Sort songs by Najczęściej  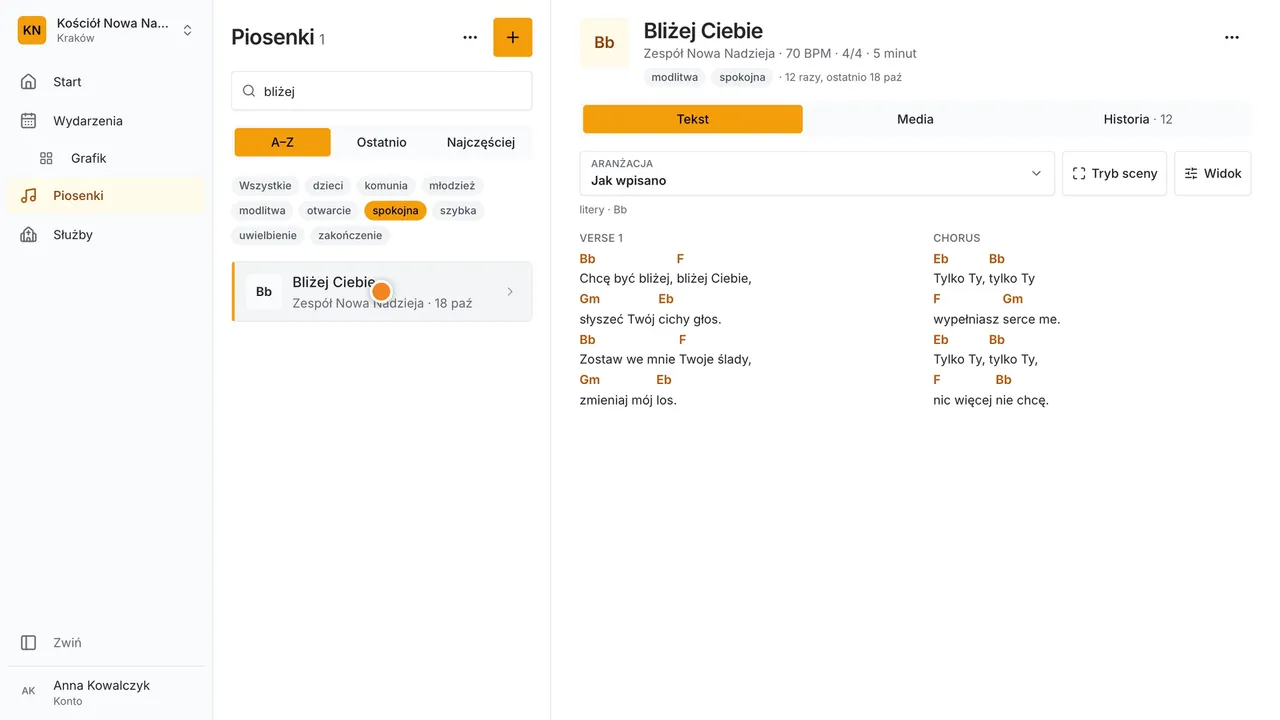481,142
